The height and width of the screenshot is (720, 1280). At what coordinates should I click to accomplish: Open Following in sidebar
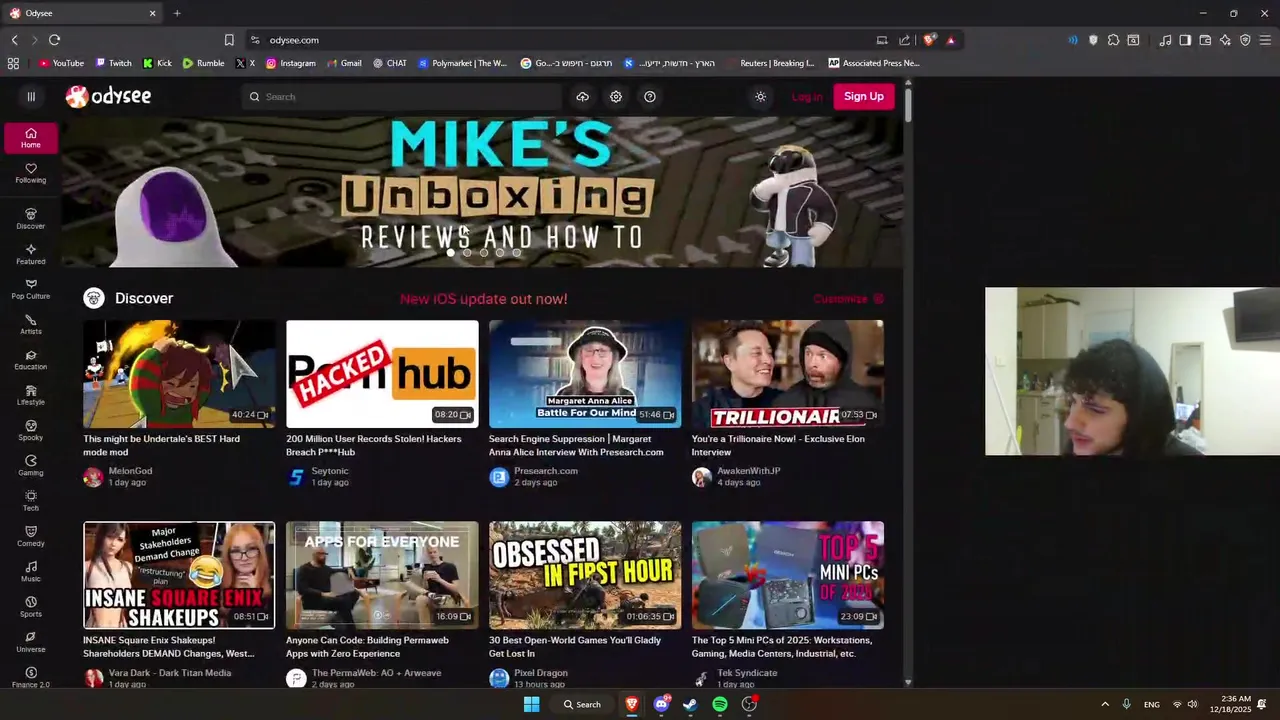point(31,174)
